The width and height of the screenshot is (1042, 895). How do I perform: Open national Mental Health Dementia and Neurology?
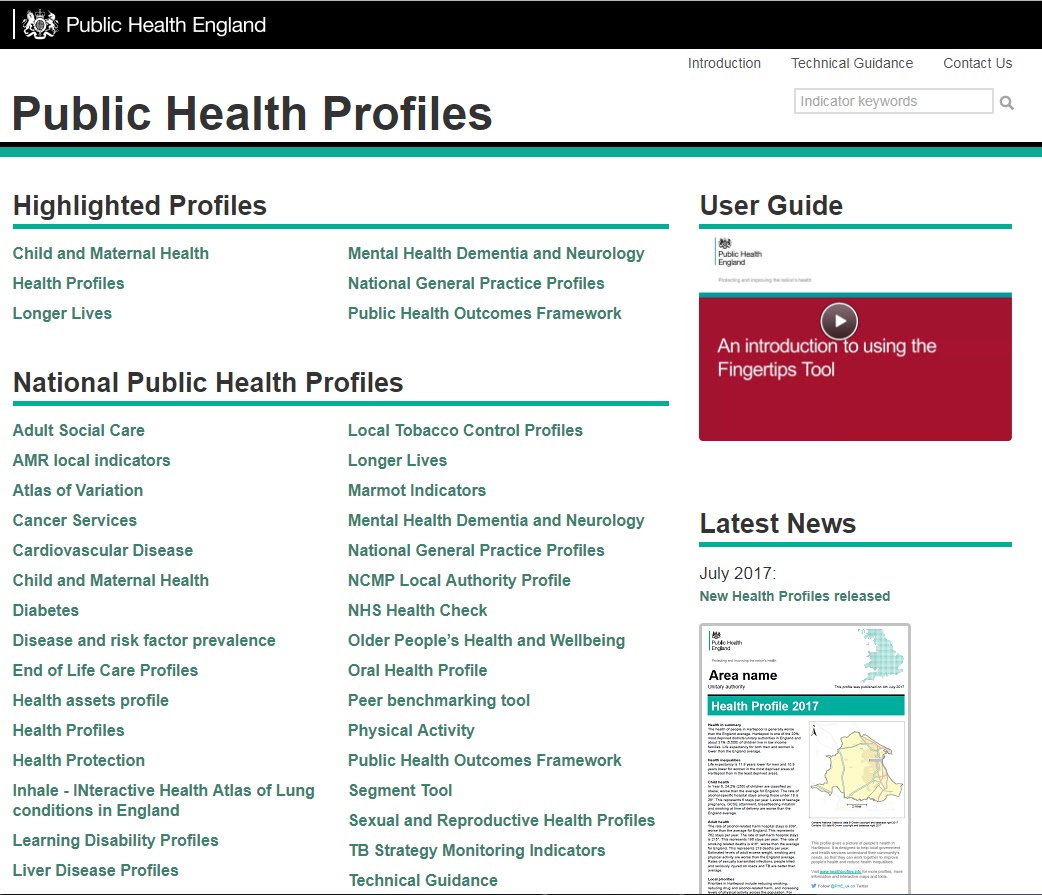coord(496,520)
